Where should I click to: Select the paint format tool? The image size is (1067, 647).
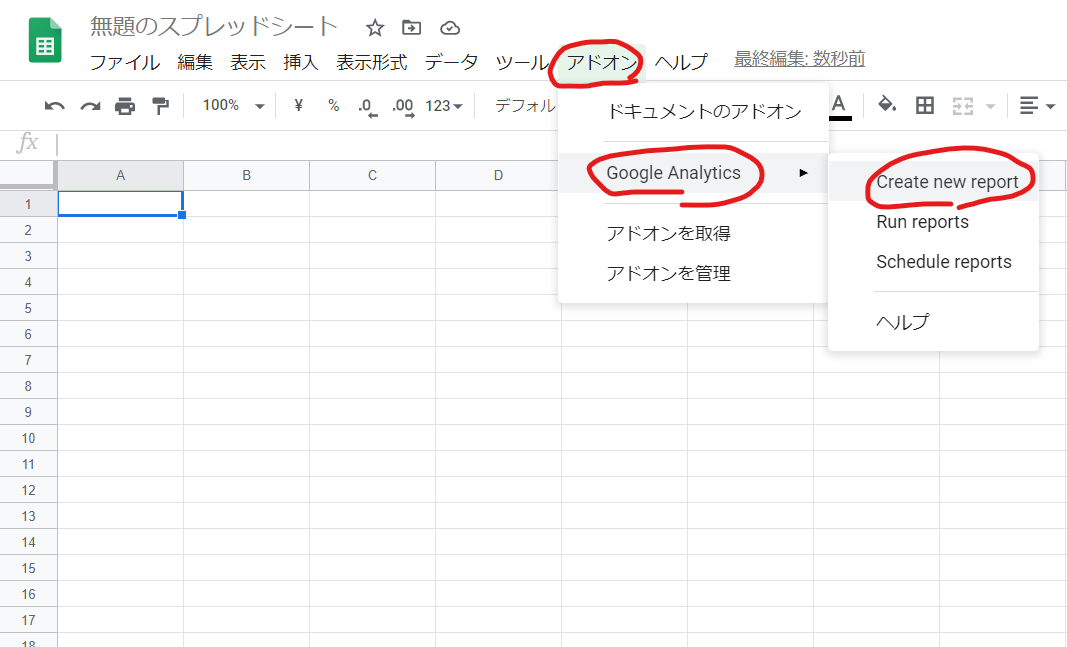pyautogui.click(x=161, y=106)
